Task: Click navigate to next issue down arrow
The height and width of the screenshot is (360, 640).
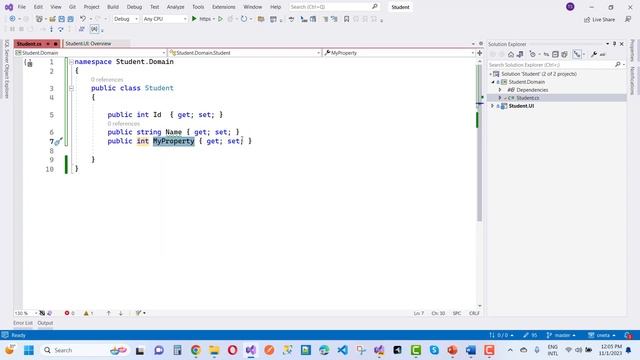Action: click(121, 313)
